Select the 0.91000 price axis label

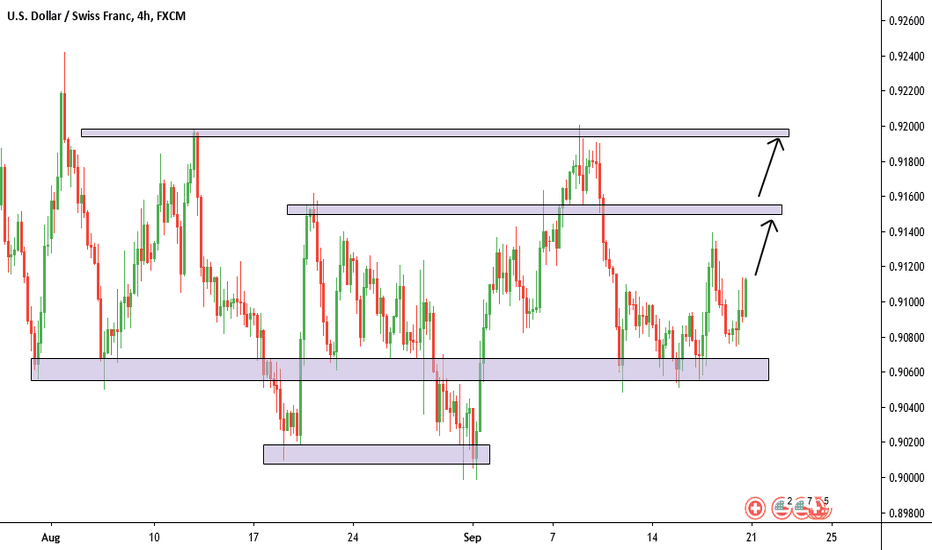pyautogui.click(x=906, y=302)
